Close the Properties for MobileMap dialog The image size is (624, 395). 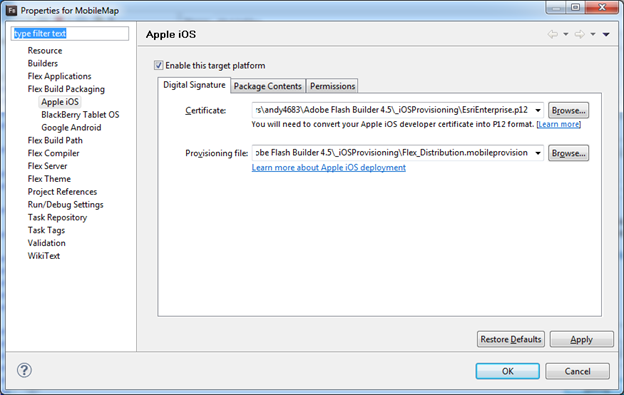pos(602,7)
